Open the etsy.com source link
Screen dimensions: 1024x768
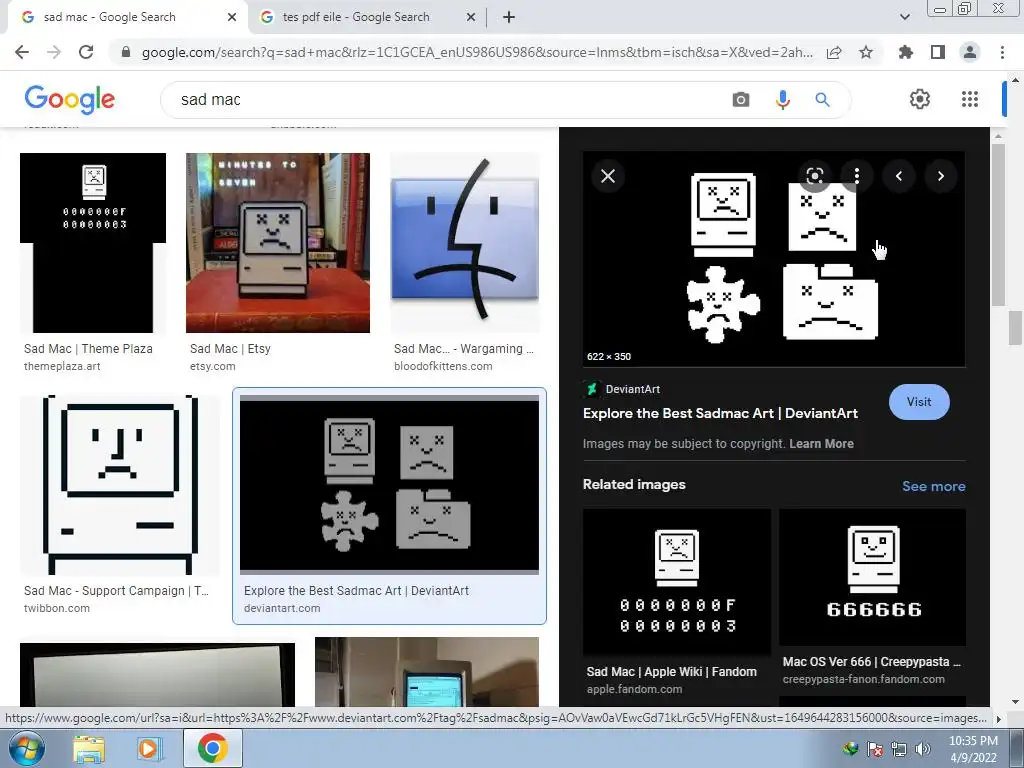pos(212,366)
